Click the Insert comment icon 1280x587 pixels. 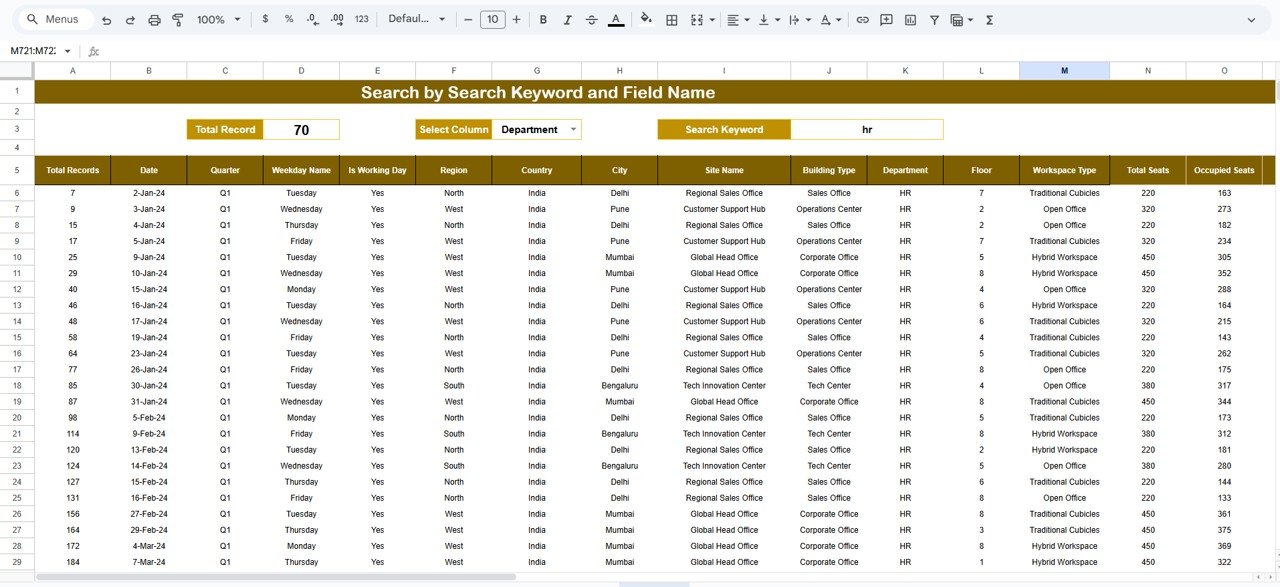click(x=886, y=19)
